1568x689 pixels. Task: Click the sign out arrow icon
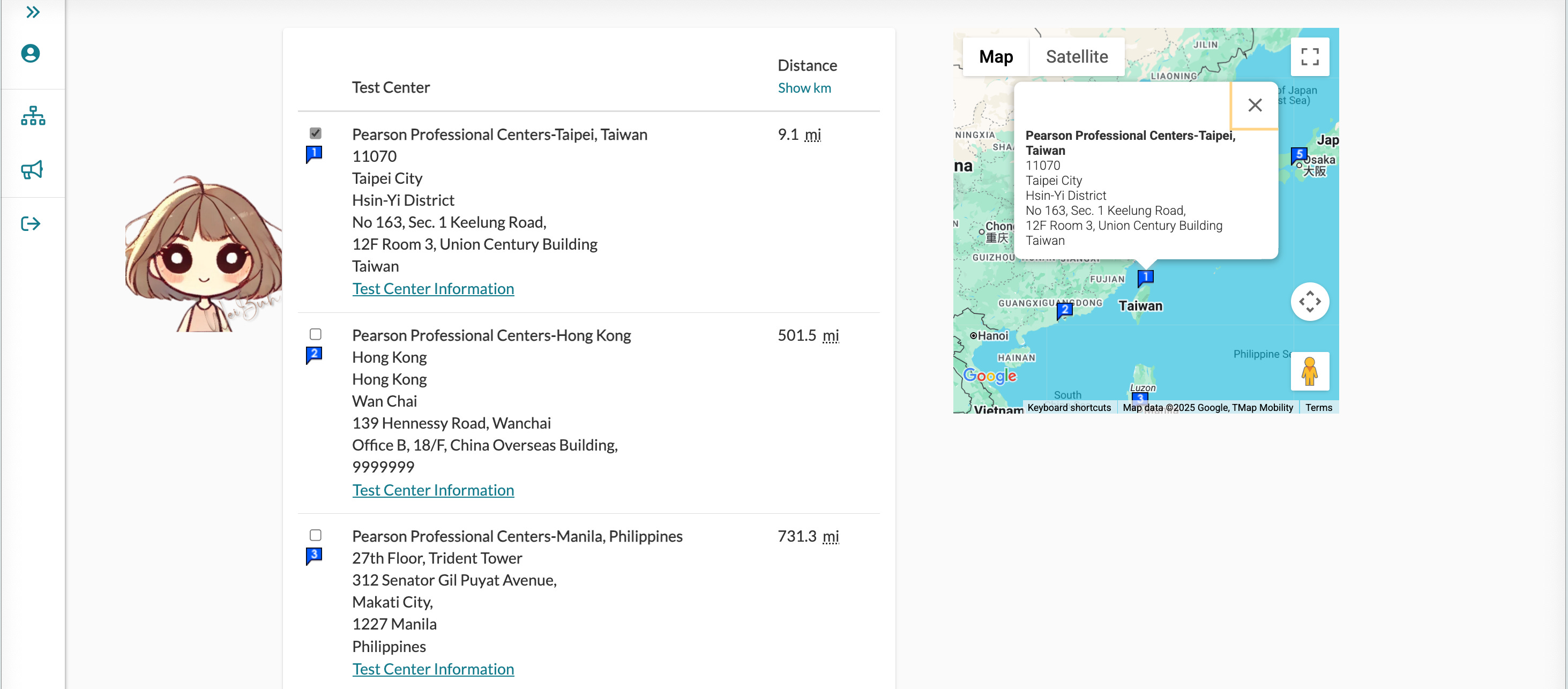[31, 224]
